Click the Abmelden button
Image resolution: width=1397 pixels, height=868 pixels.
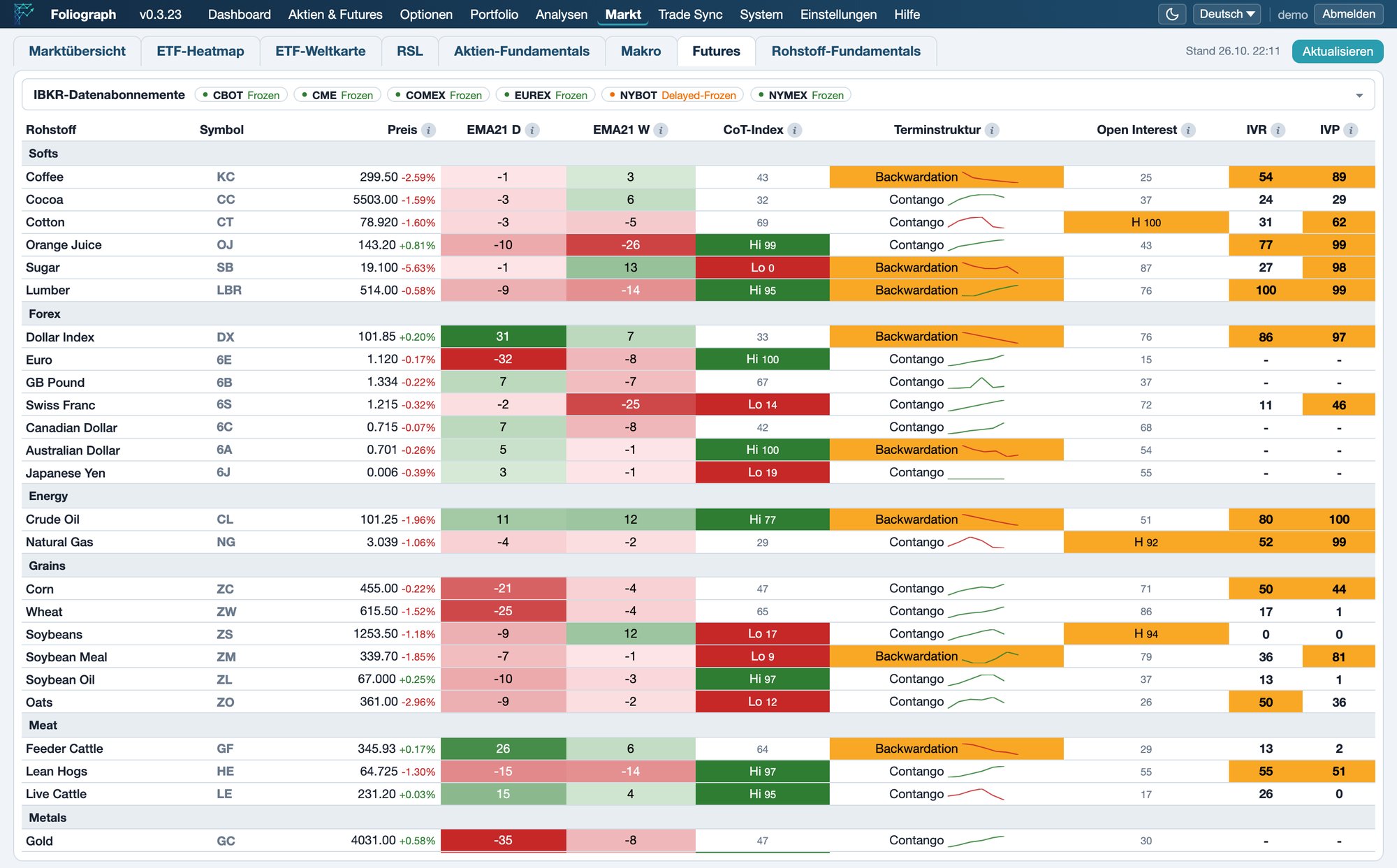(x=1348, y=14)
